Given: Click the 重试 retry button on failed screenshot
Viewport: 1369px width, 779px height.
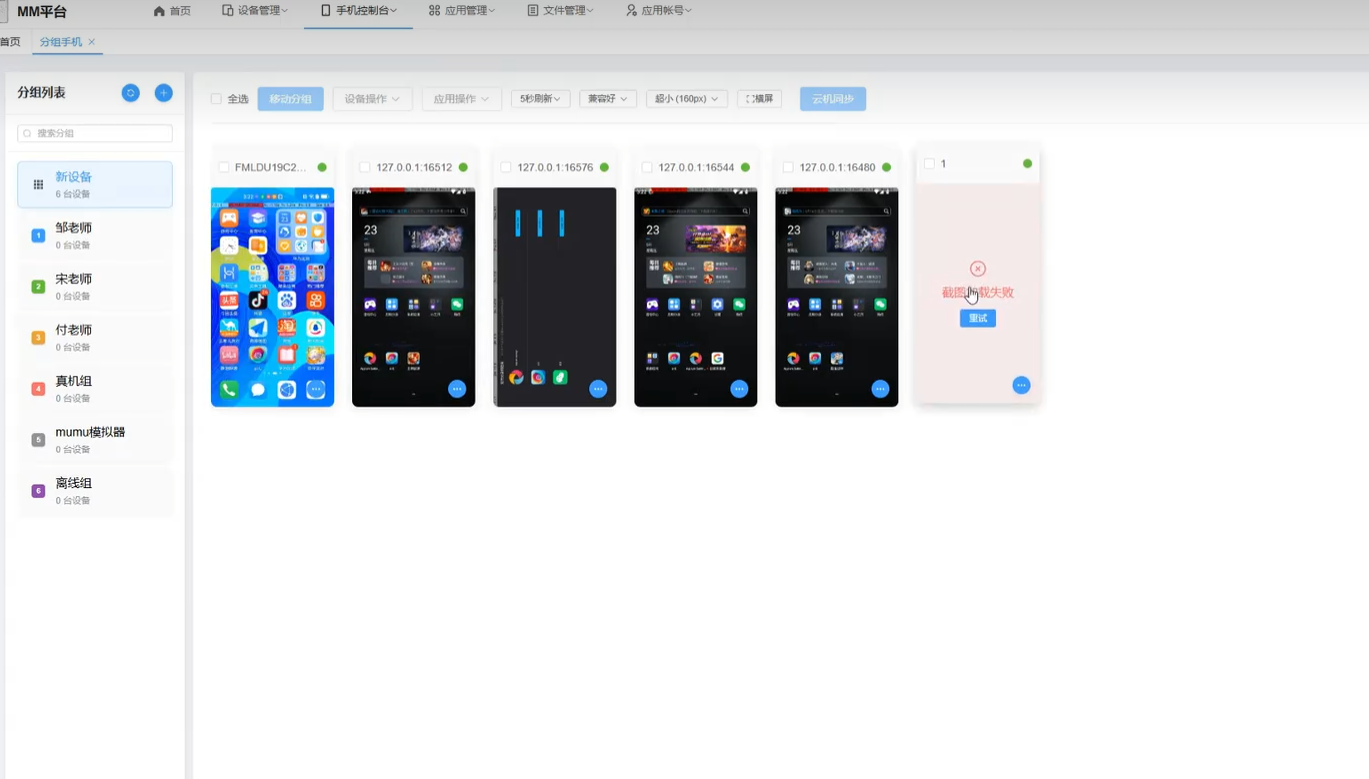Looking at the screenshot, I should (x=977, y=317).
